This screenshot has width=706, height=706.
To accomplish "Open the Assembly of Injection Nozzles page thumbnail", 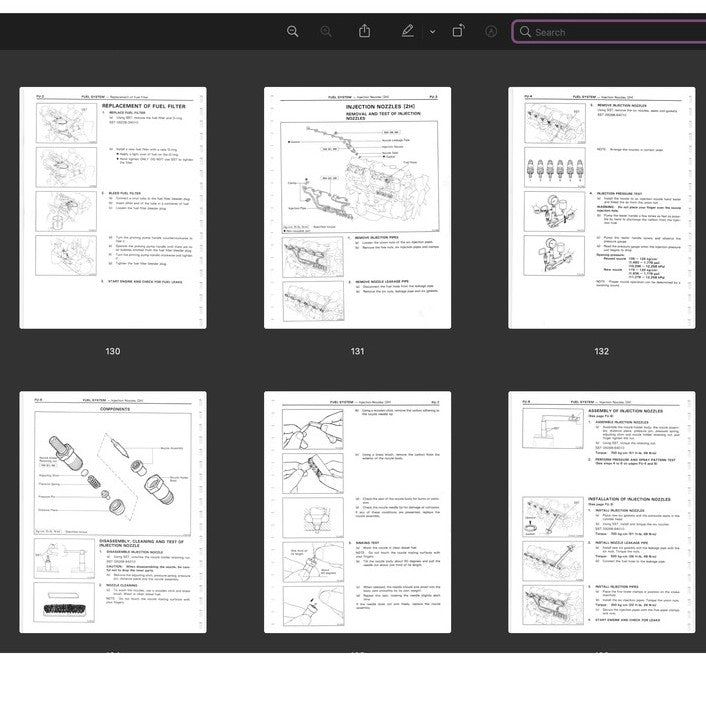I will [x=601, y=512].
